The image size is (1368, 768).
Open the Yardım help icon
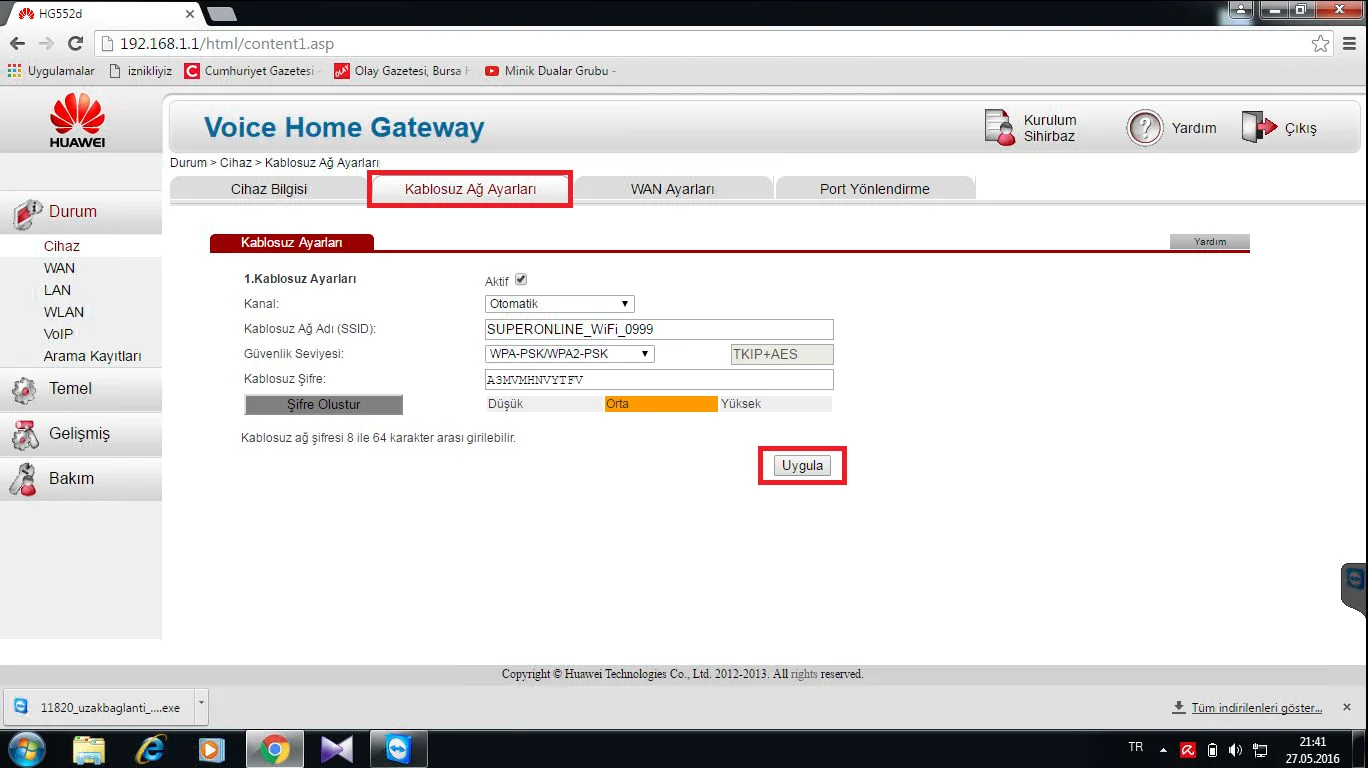1145,128
